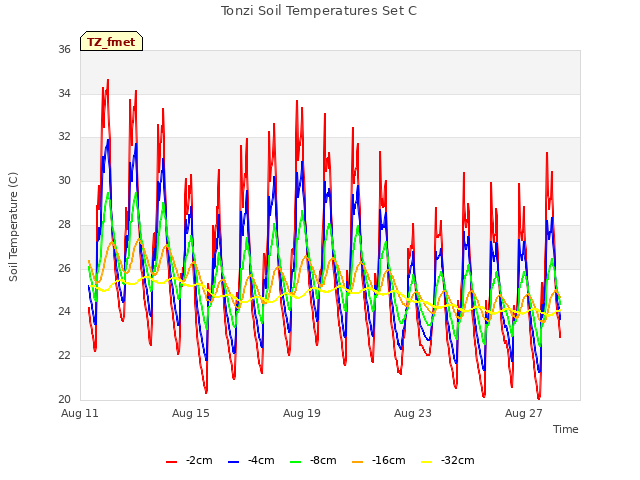The width and height of the screenshot is (640, 480).
Task: Toggle the -8cm series in the legend
Action: point(313,461)
